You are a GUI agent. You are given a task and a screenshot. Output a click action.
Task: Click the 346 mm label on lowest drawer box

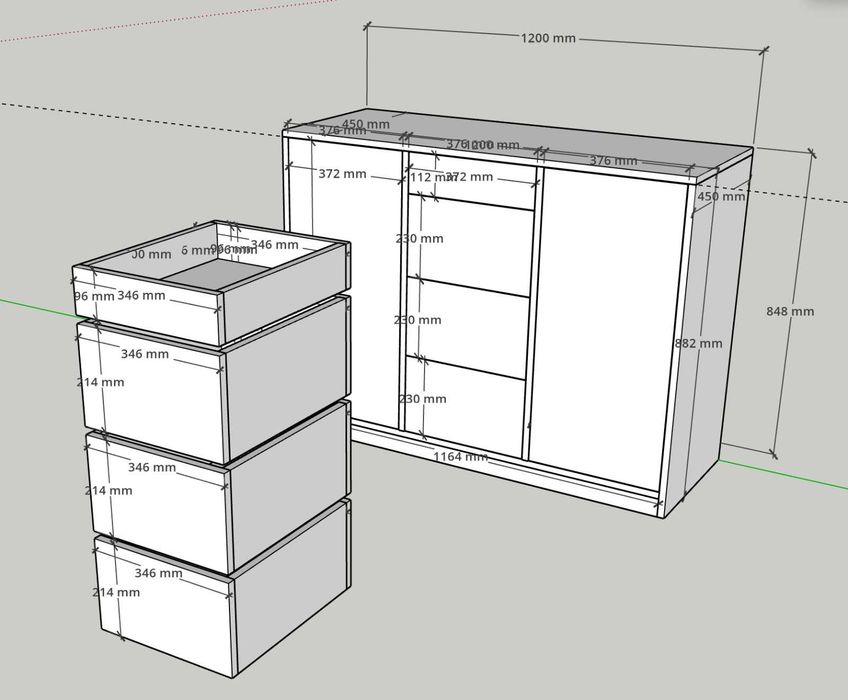click(x=158, y=572)
